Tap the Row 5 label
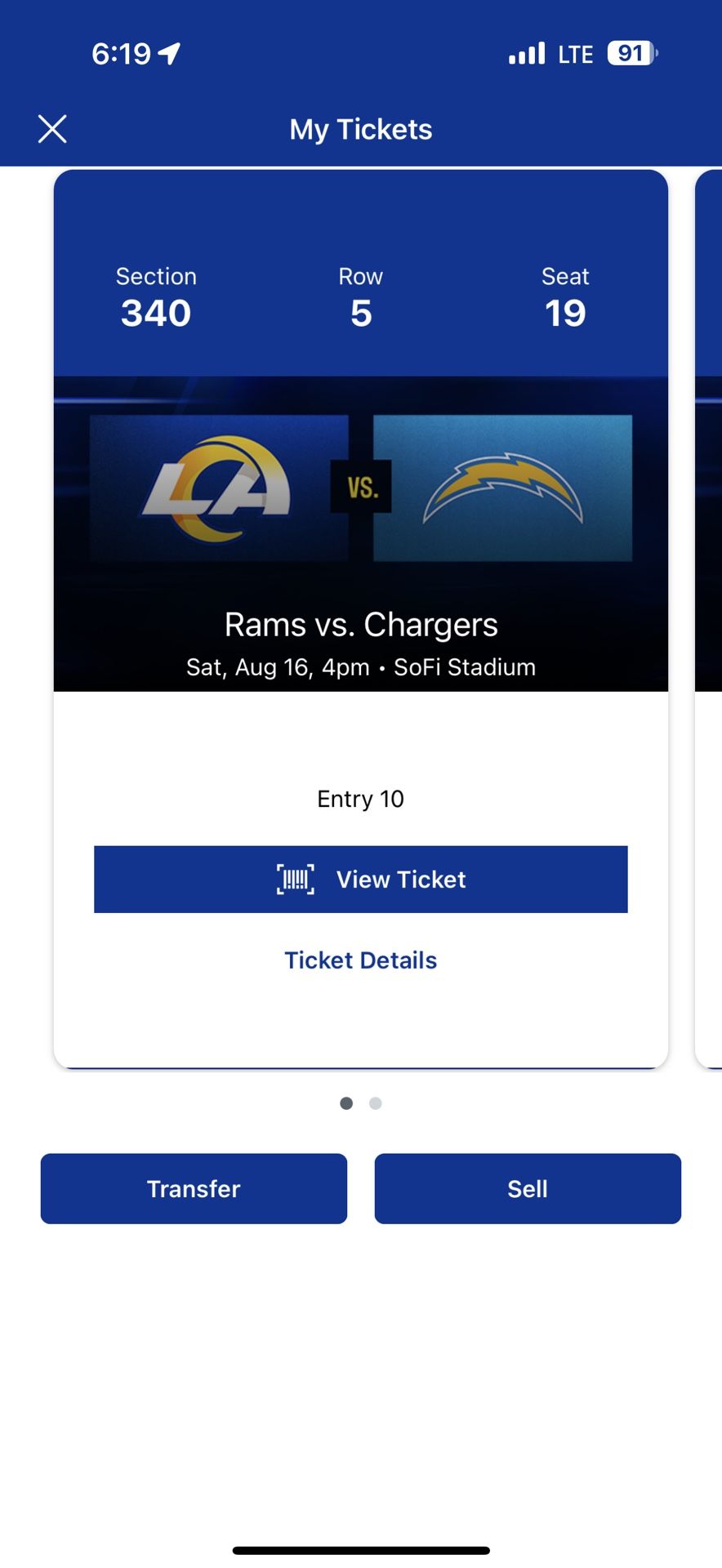This screenshot has width=722, height=1568. pyautogui.click(x=361, y=299)
